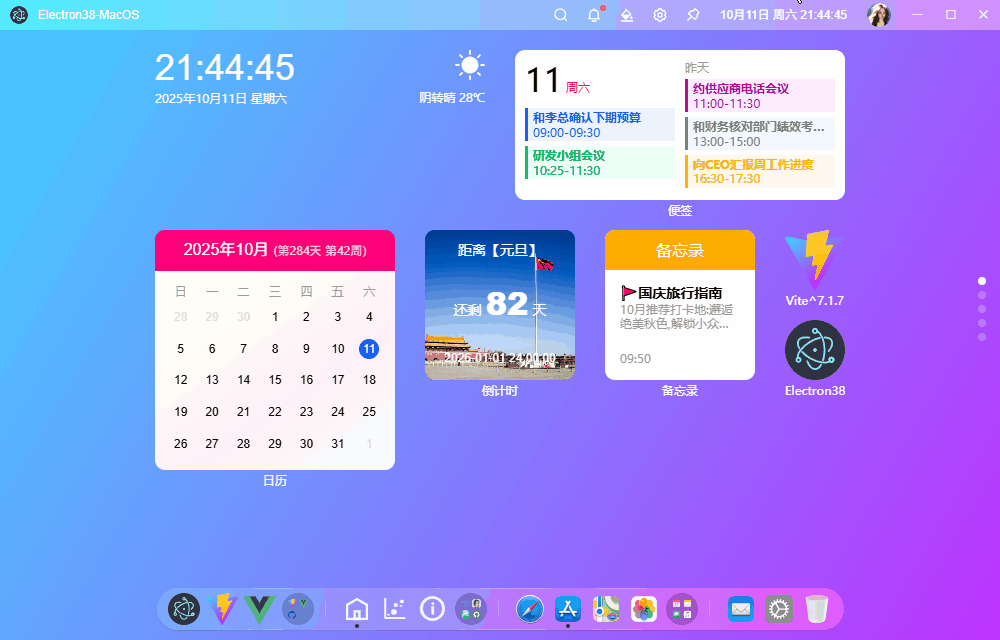
Task: Open the notifications bell with red badge
Action: tap(592, 14)
